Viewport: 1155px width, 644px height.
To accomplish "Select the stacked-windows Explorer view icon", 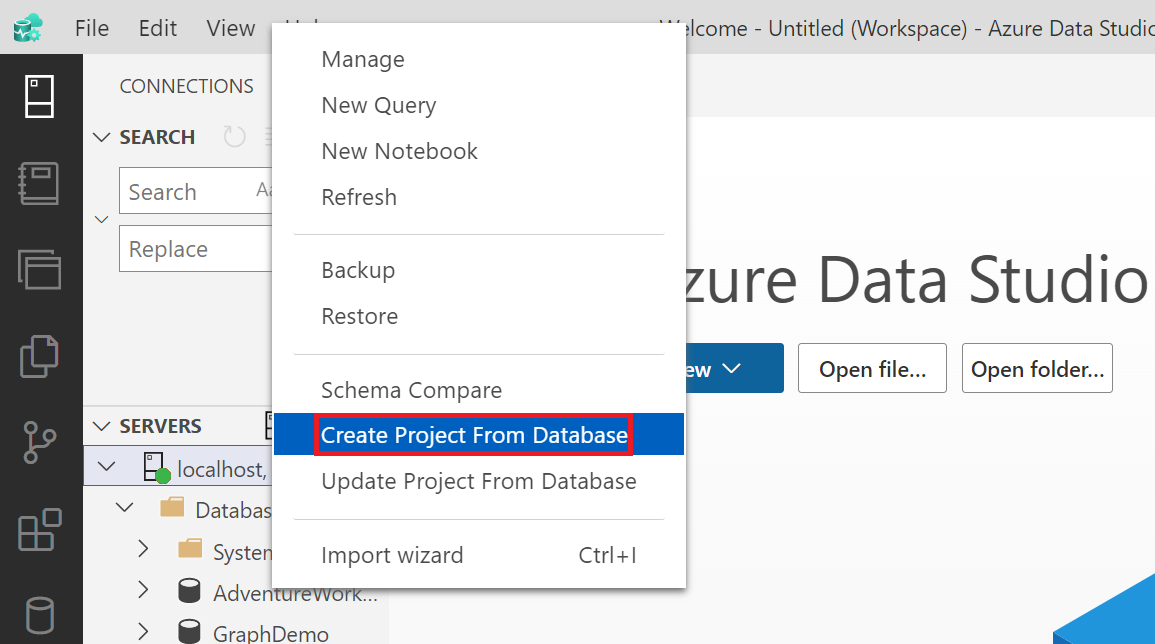I will pyautogui.click(x=41, y=270).
